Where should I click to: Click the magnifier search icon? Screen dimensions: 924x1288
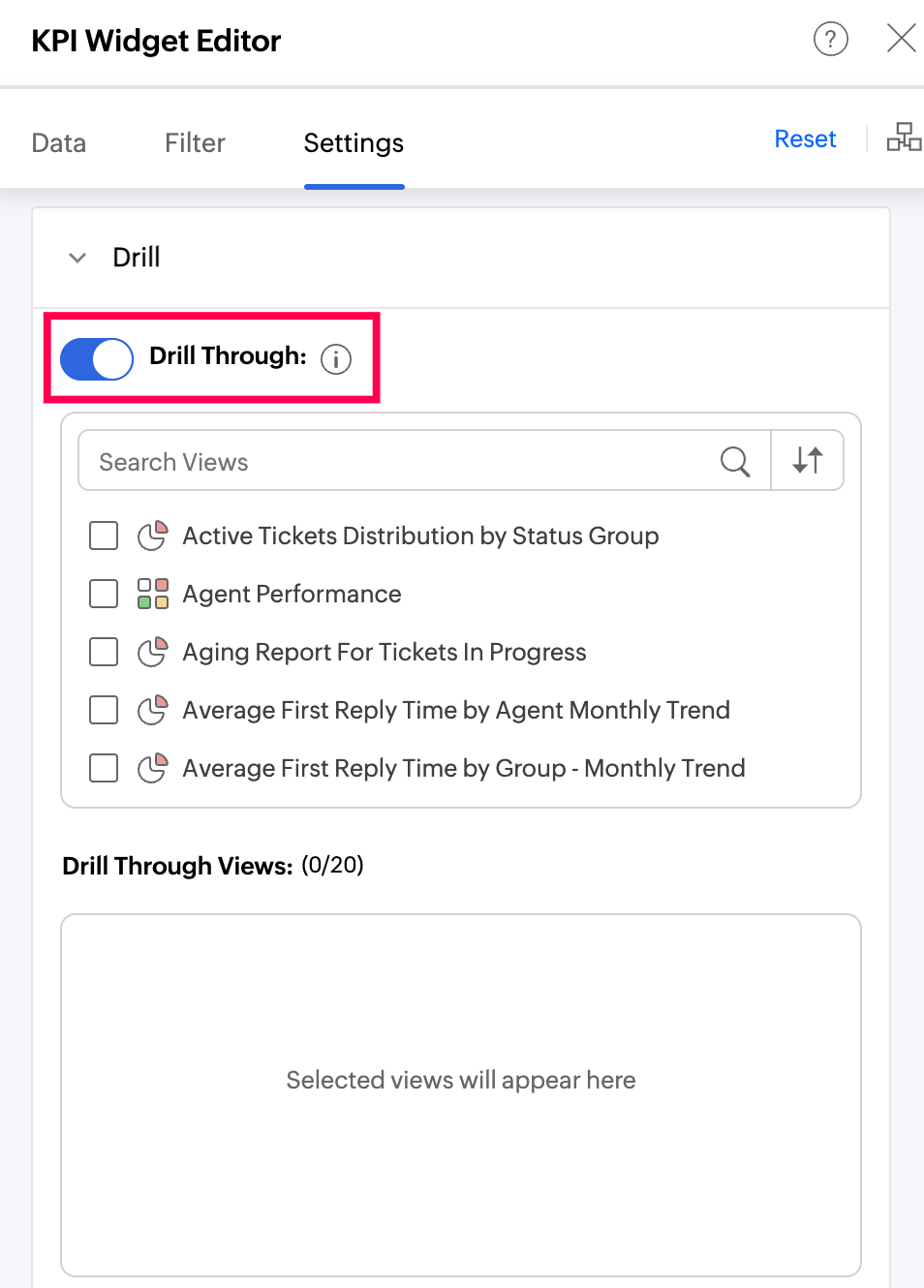[735, 461]
